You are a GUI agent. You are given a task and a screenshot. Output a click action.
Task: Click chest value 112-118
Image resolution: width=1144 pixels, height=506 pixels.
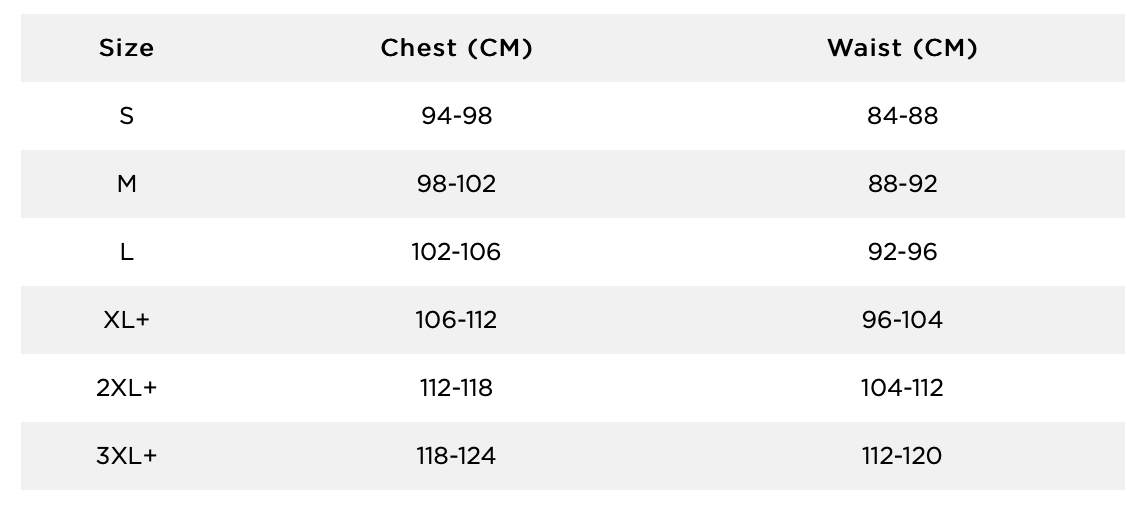[457, 388]
